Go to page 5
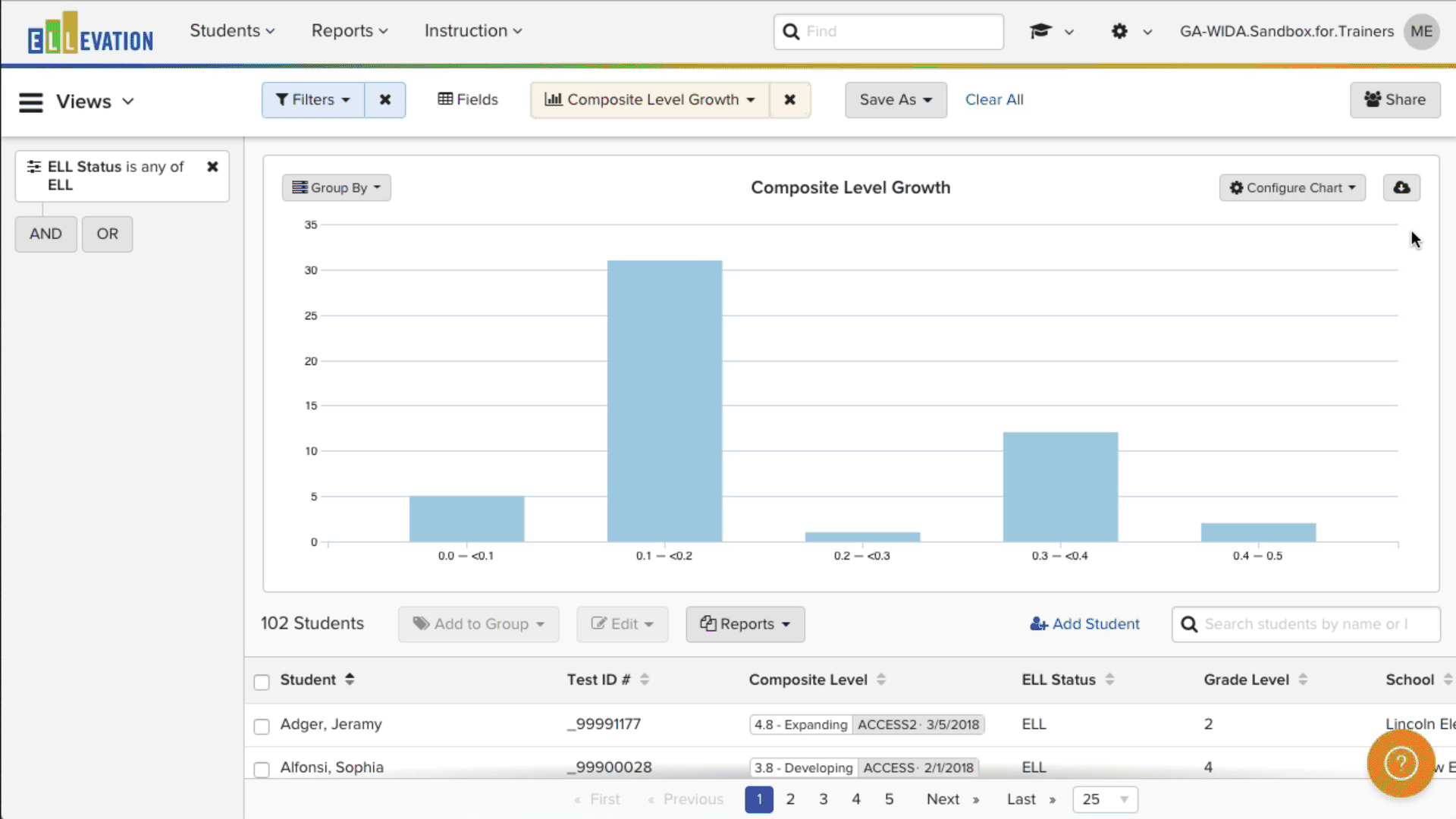 coord(890,799)
